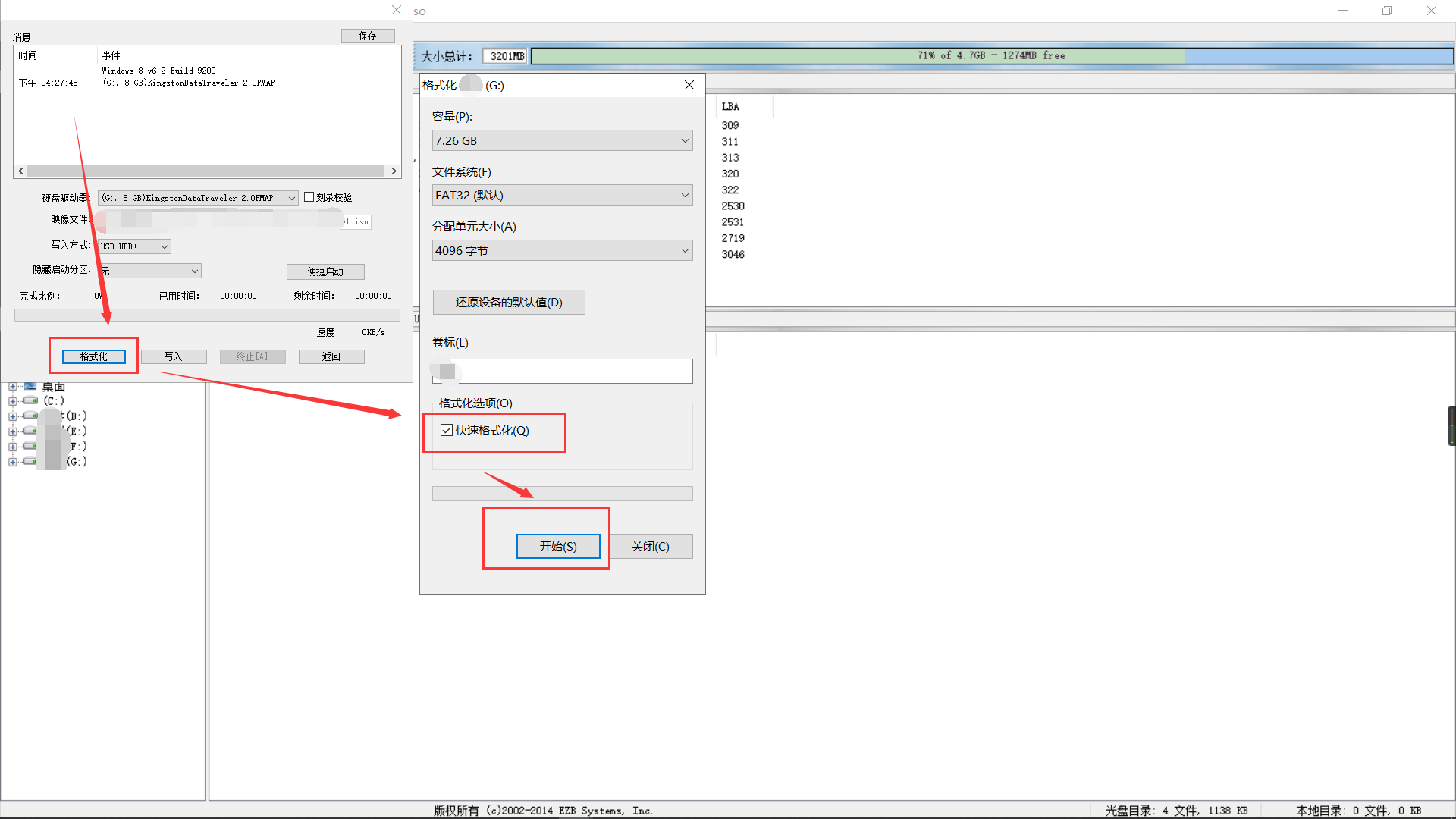Click the 格式化 format button
The image size is (1456, 819).
coord(93,356)
